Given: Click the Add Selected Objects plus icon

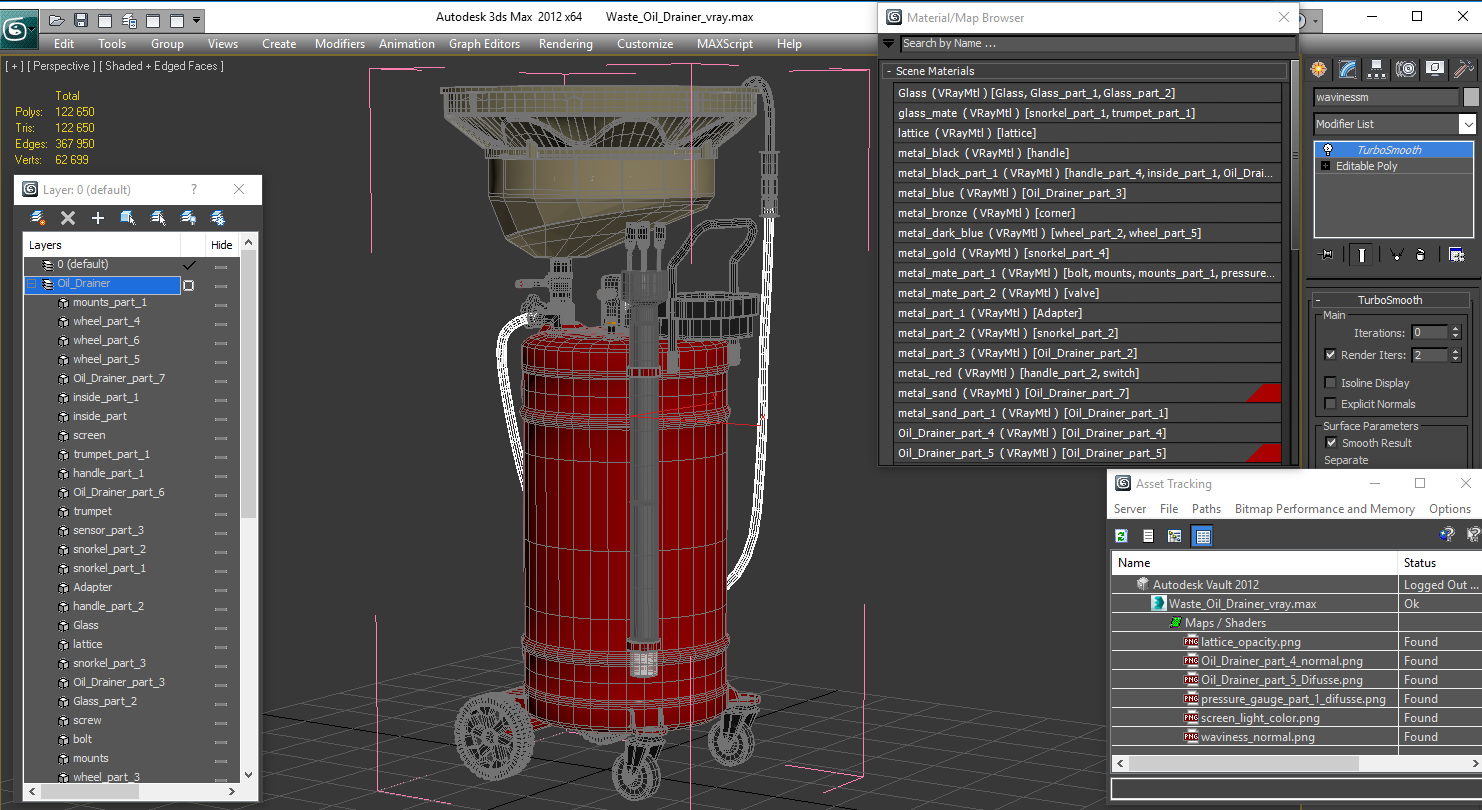Looking at the screenshot, I should [98, 217].
